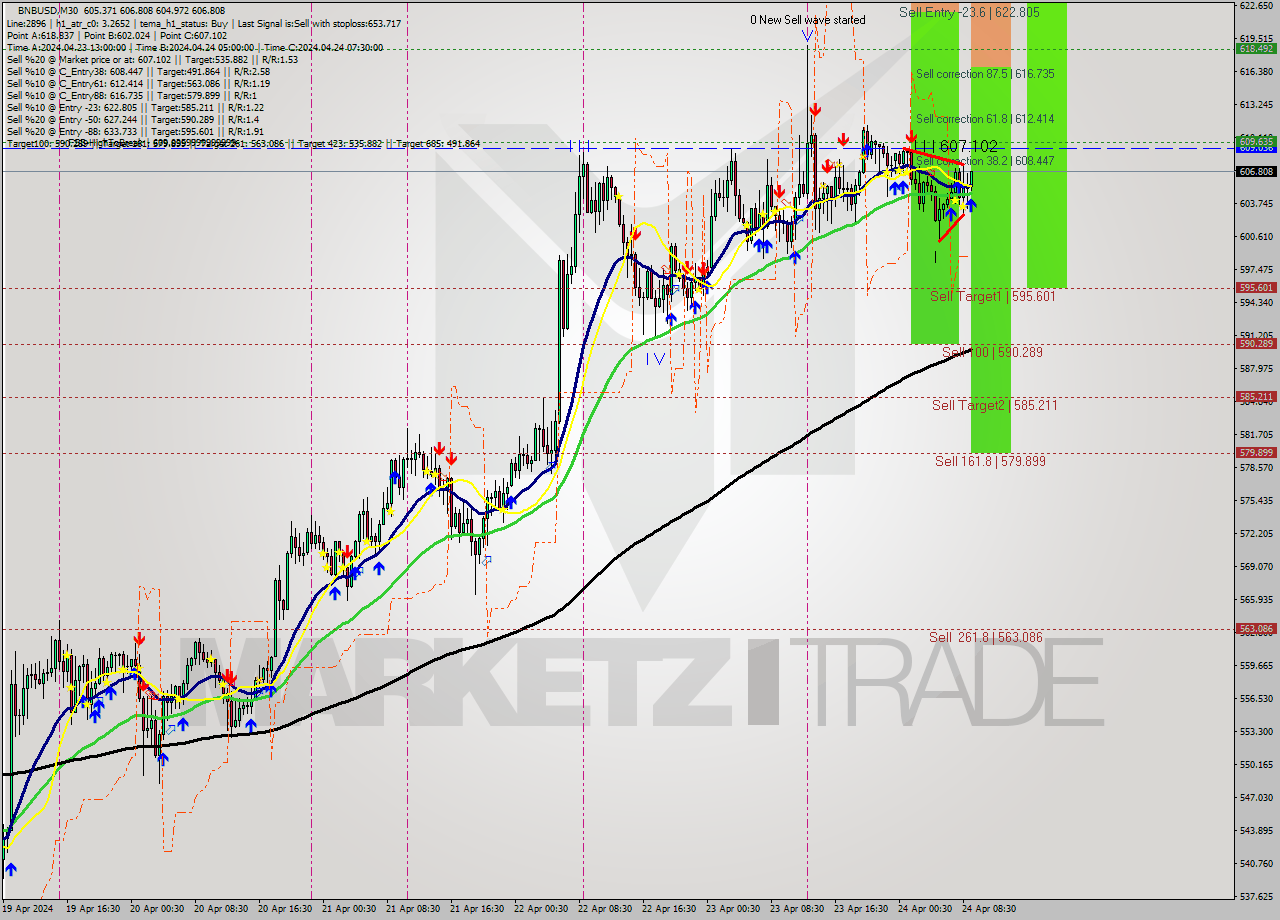Click the 'Sell %20 @ Entry -50: 627.244' line
This screenshot has width=1280, height=920.
click(132, 120)
